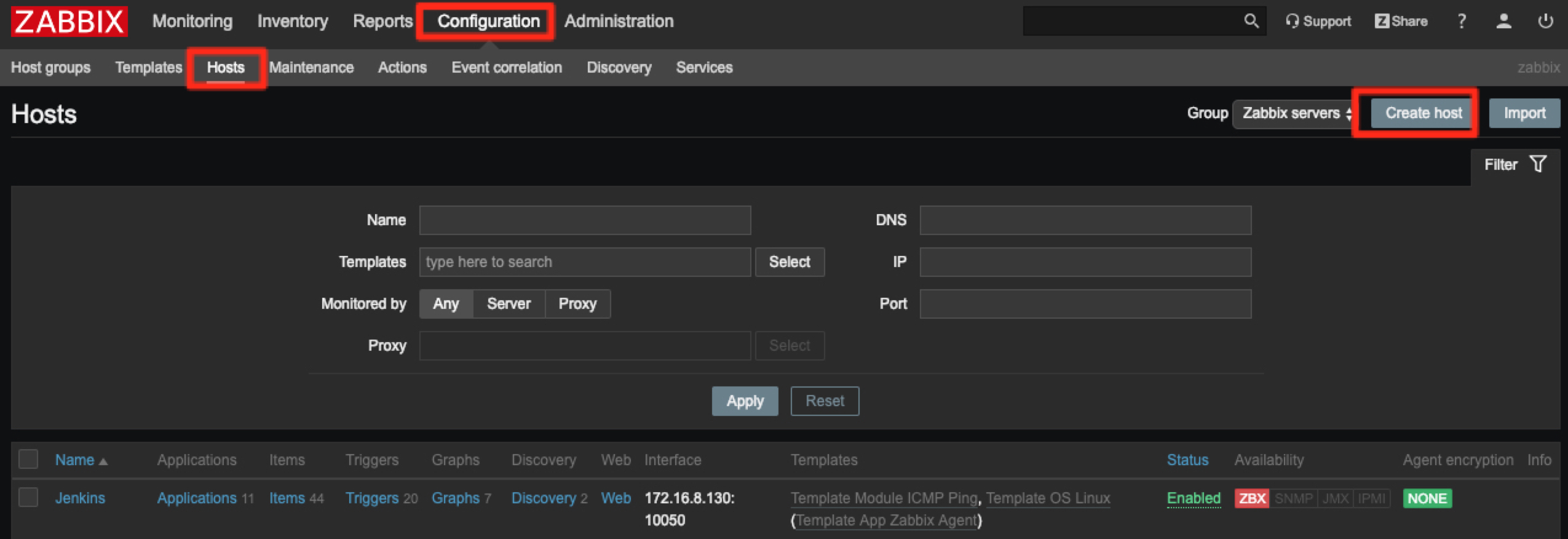Image resolution: width=1568 pixels, height=539 pixels.
Task: Open the Reports menu
Action: 382,22
